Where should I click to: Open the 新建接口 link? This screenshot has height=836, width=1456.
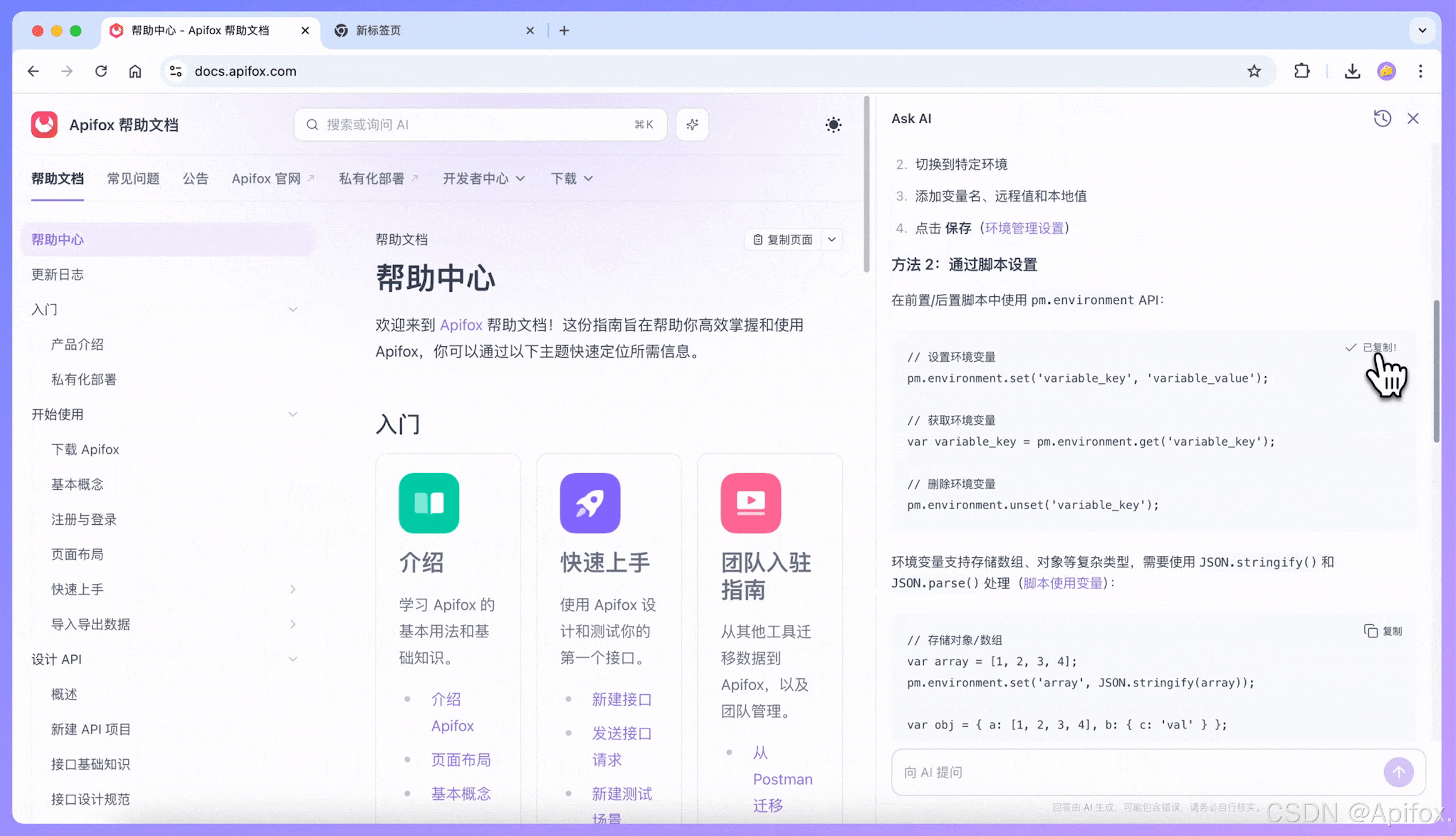tap(622, 699)
